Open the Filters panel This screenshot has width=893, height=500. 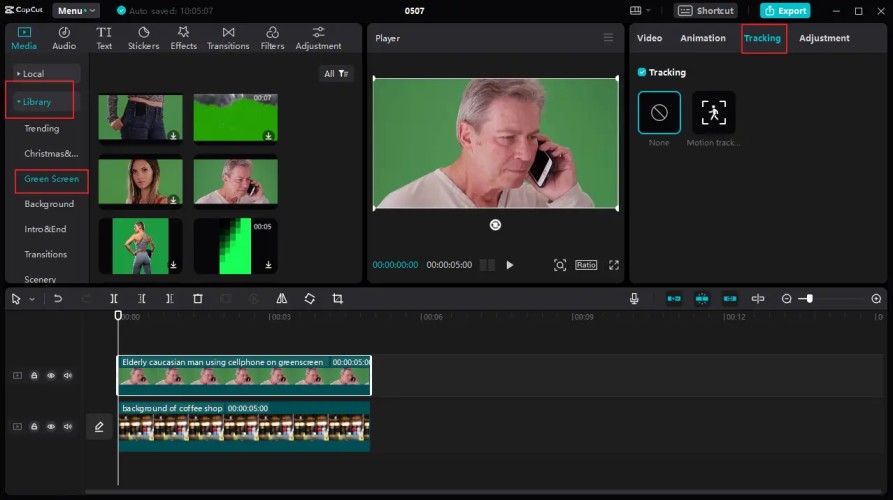pos(272,38)
